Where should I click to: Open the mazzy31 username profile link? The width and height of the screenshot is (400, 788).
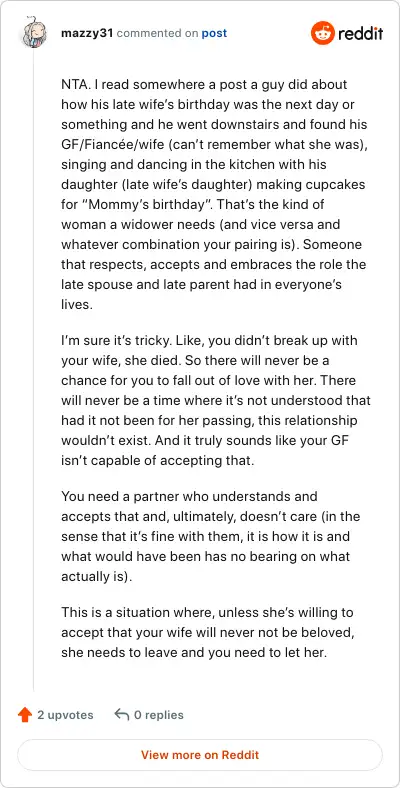(x=87, y=33)
